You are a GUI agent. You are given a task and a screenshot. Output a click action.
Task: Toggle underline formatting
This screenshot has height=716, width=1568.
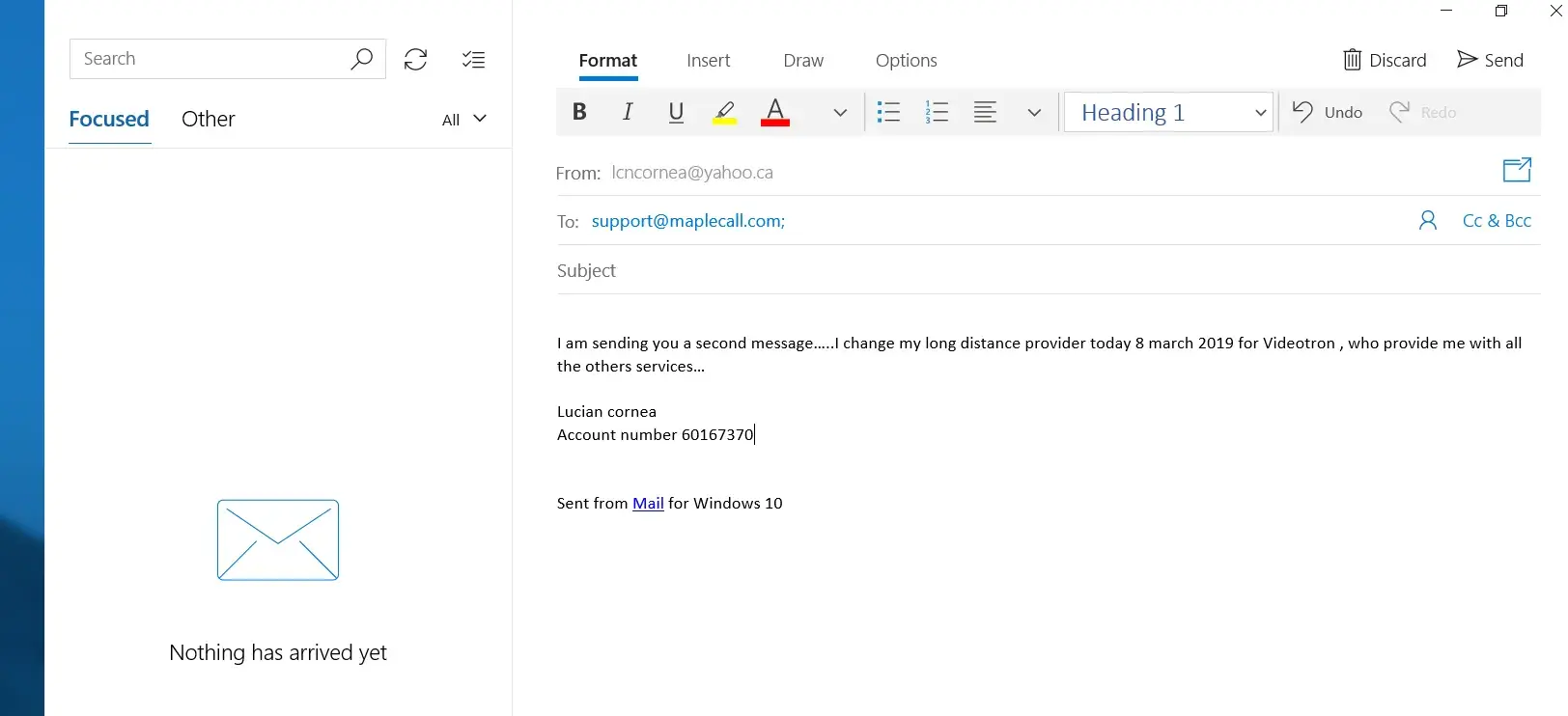[676, 112]
